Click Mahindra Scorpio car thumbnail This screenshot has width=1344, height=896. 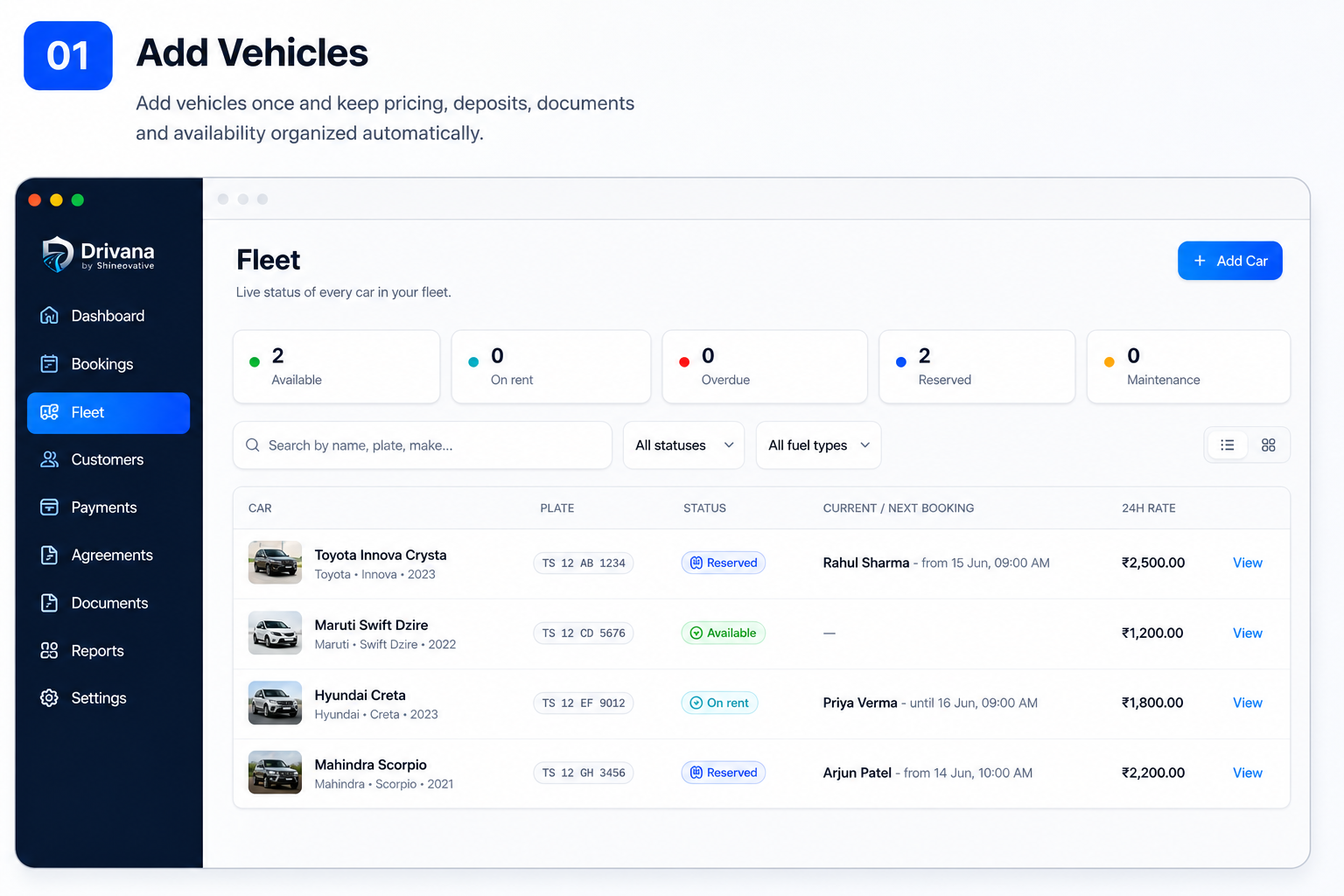click(275, 773)
